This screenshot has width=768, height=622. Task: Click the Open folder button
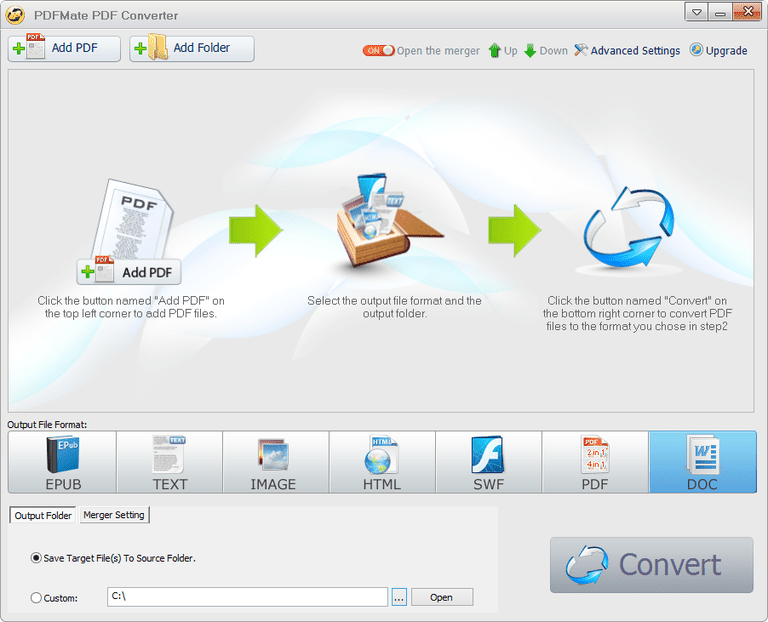[442, 598]
